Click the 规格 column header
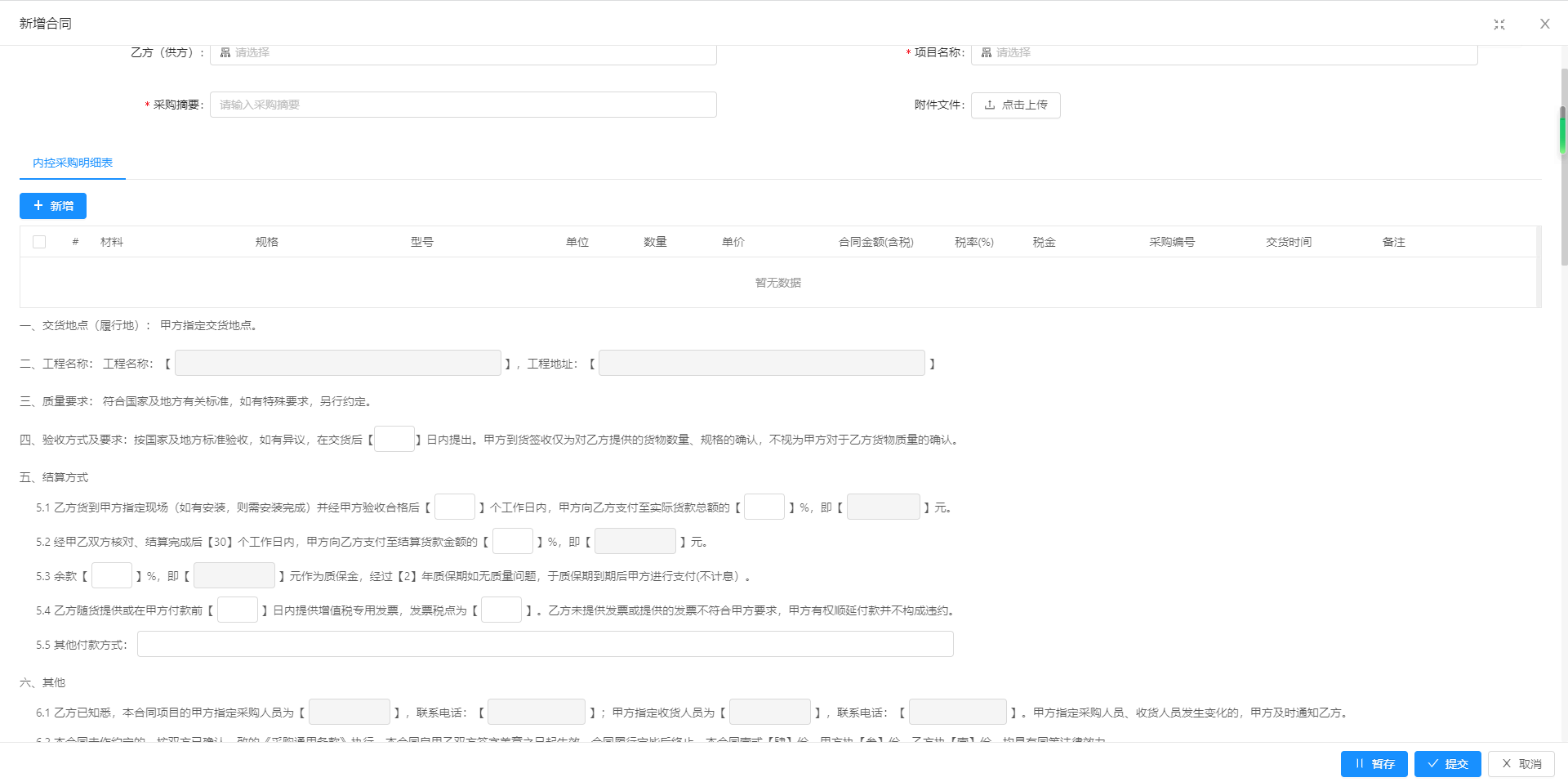 point(267,242)
